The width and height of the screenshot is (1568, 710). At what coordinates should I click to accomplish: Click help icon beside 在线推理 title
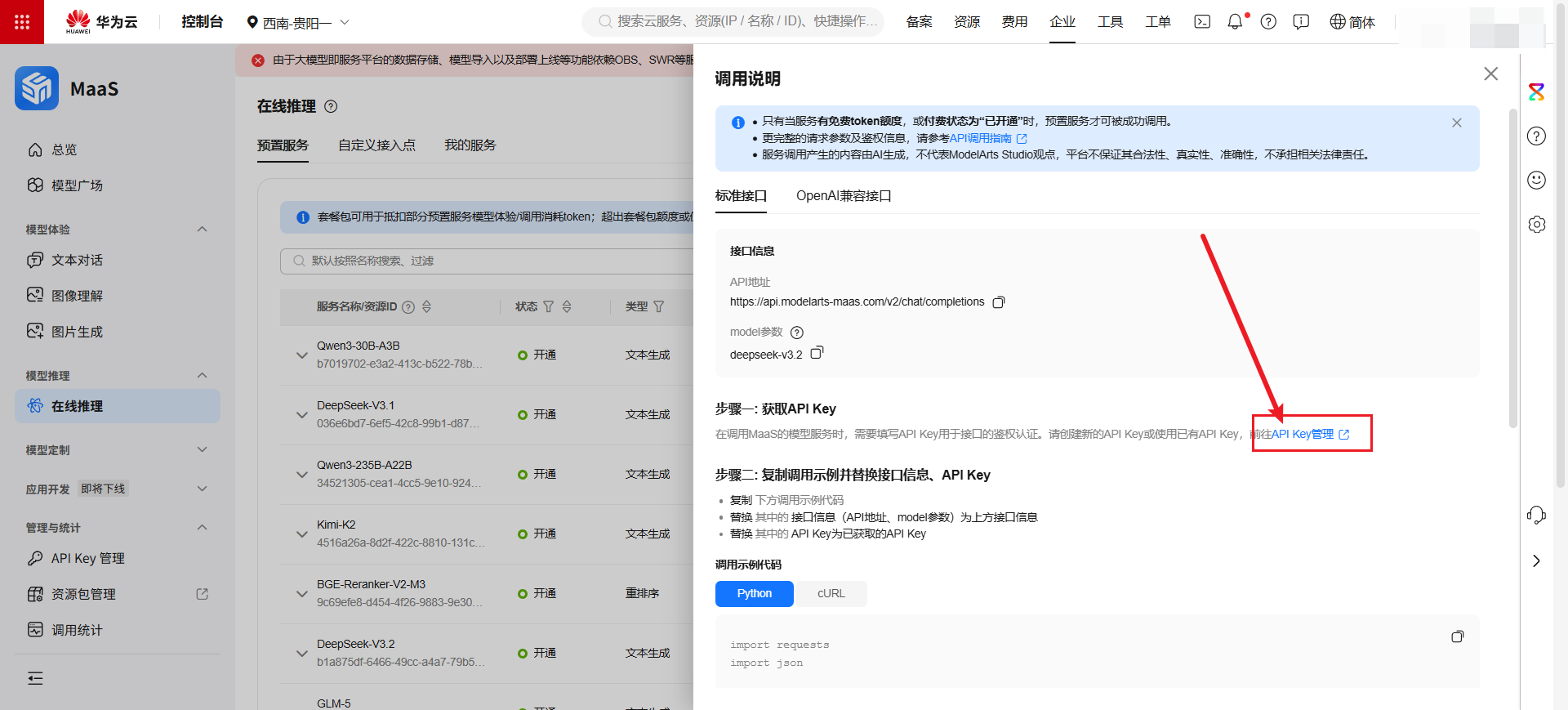pyautogui.click(x=331, y=106)
